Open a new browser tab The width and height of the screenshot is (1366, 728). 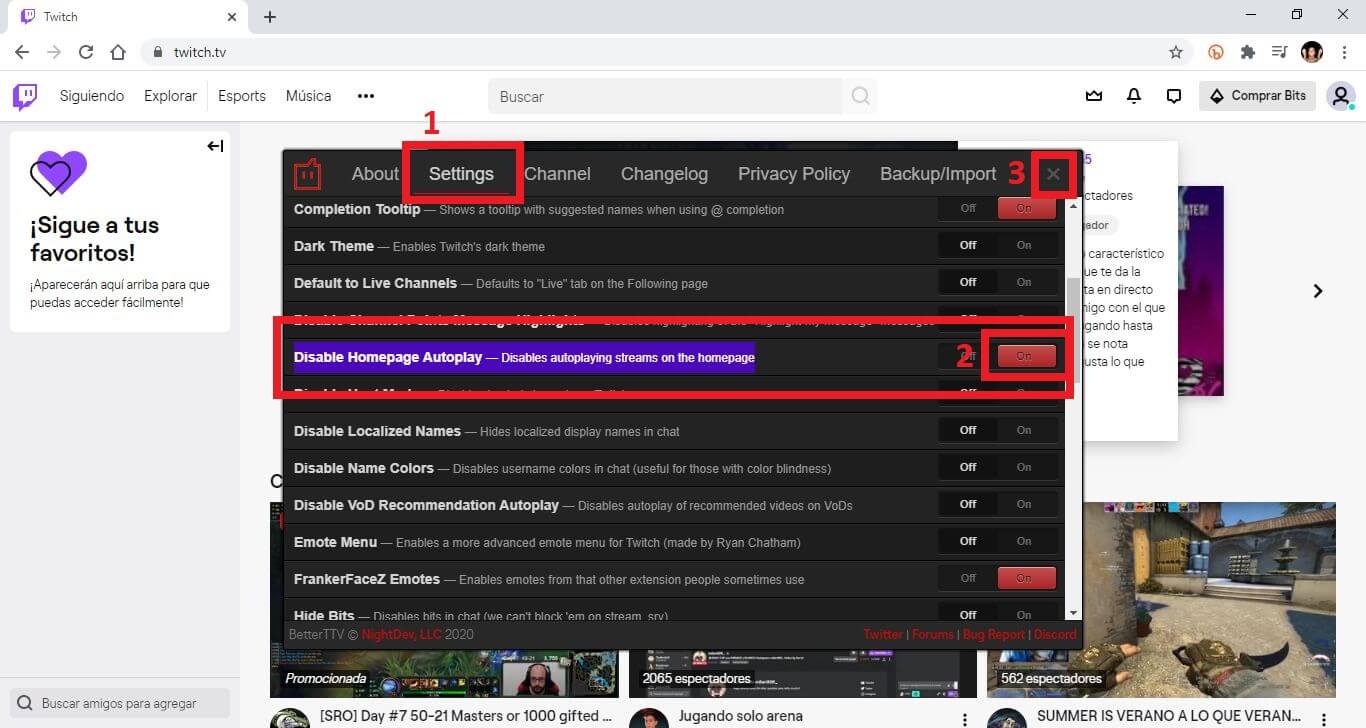pyautogui.click(x=270, y=16)
